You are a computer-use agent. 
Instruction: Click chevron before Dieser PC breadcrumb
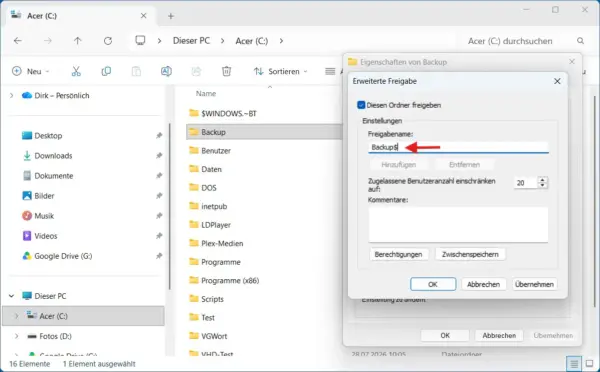pyautogui.click(x=160, y=41)
